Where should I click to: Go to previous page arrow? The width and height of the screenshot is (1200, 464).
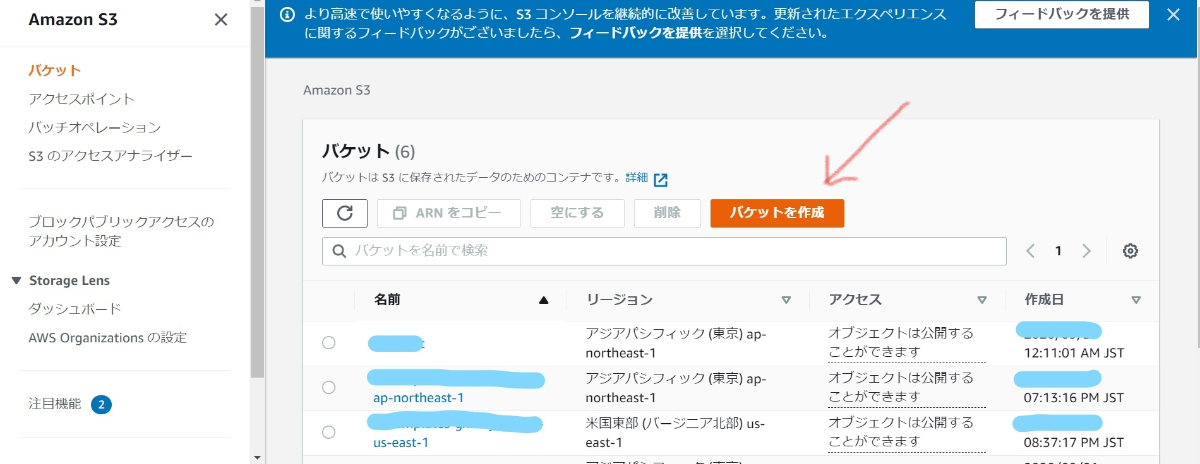1031,251
